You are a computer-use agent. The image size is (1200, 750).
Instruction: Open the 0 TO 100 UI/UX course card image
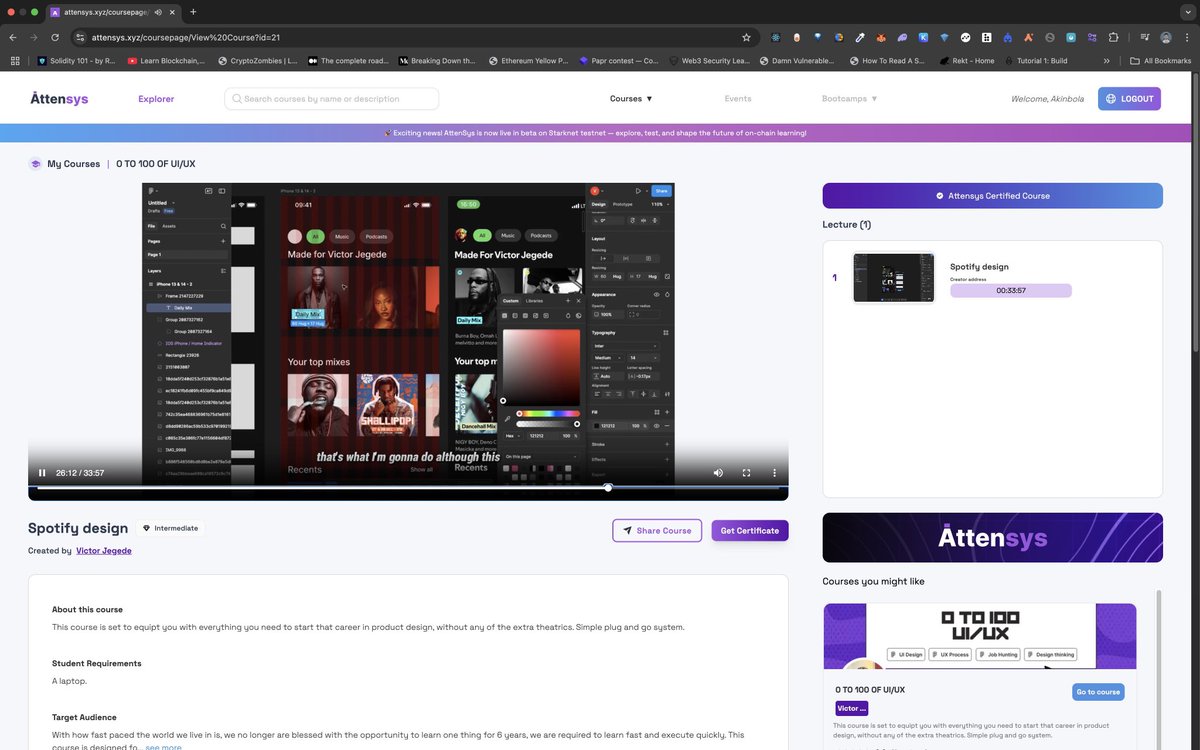point(980,636)
